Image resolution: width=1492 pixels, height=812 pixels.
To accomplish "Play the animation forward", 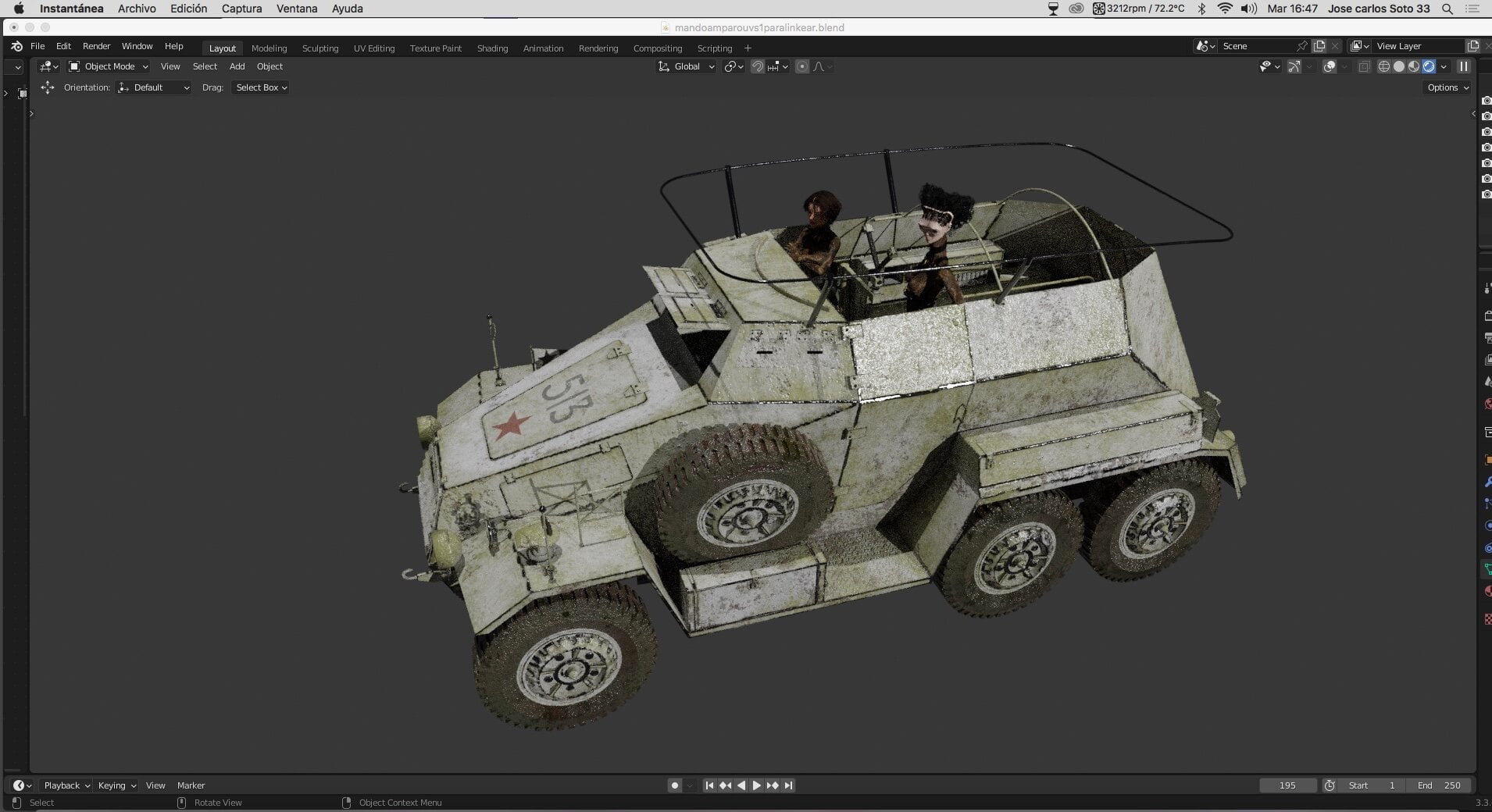I will click(x=756, y=785).
